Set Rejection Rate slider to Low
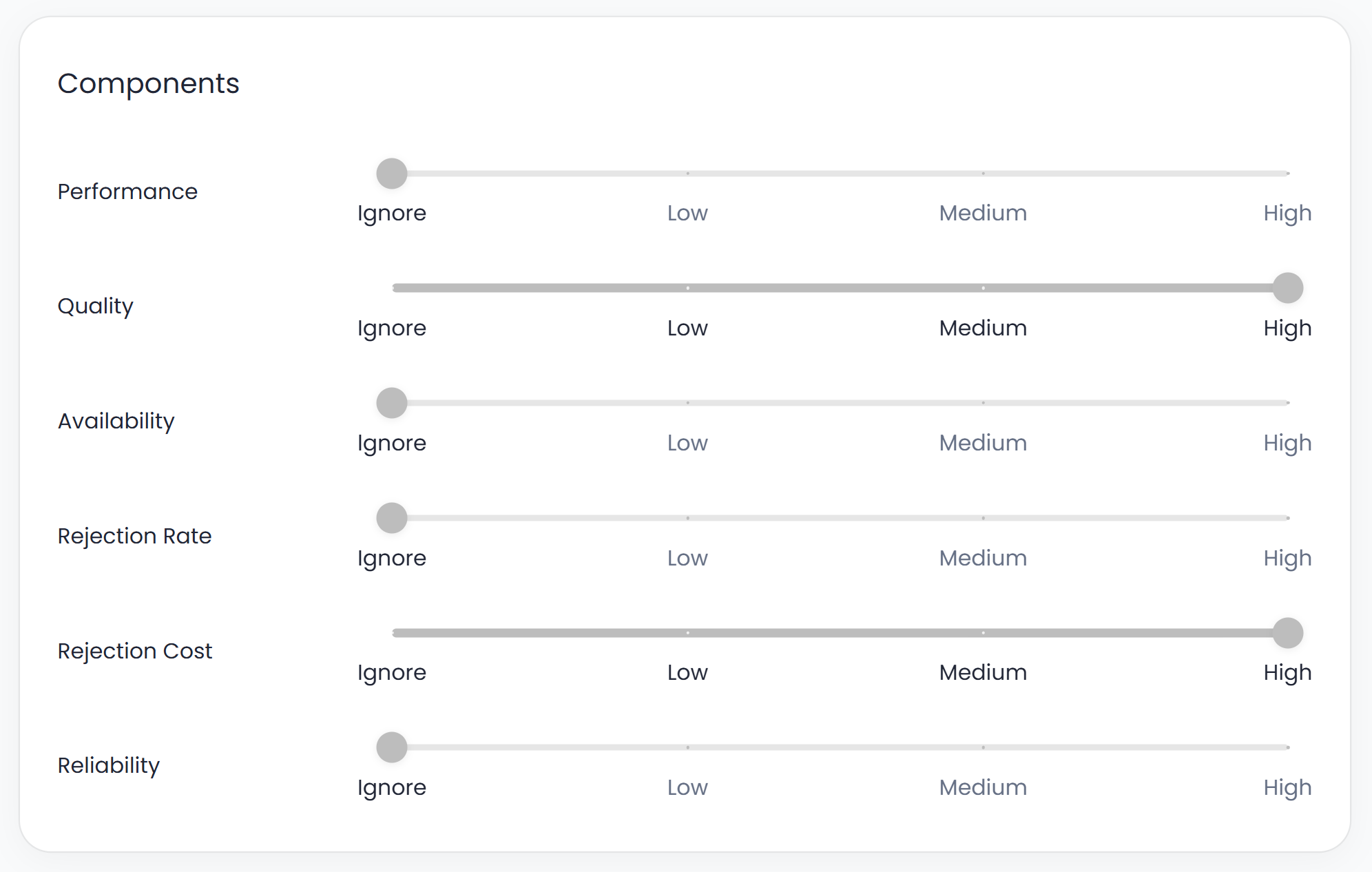Image resolution: width=1372 pixels, height=872 pixels. tap(687, 518)
